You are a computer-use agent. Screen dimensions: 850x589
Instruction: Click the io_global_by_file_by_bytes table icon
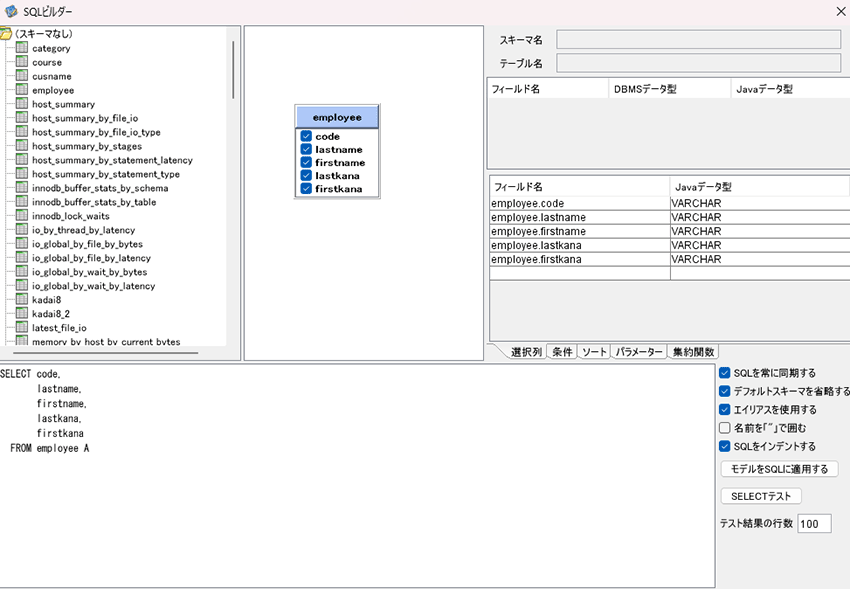coord(22,243)
